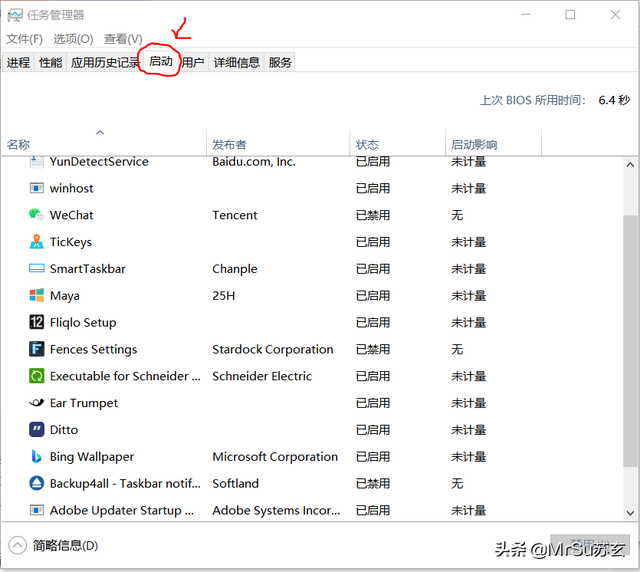
Task: Switch to the 应用历史记录 tab
Action: point(105,62)
